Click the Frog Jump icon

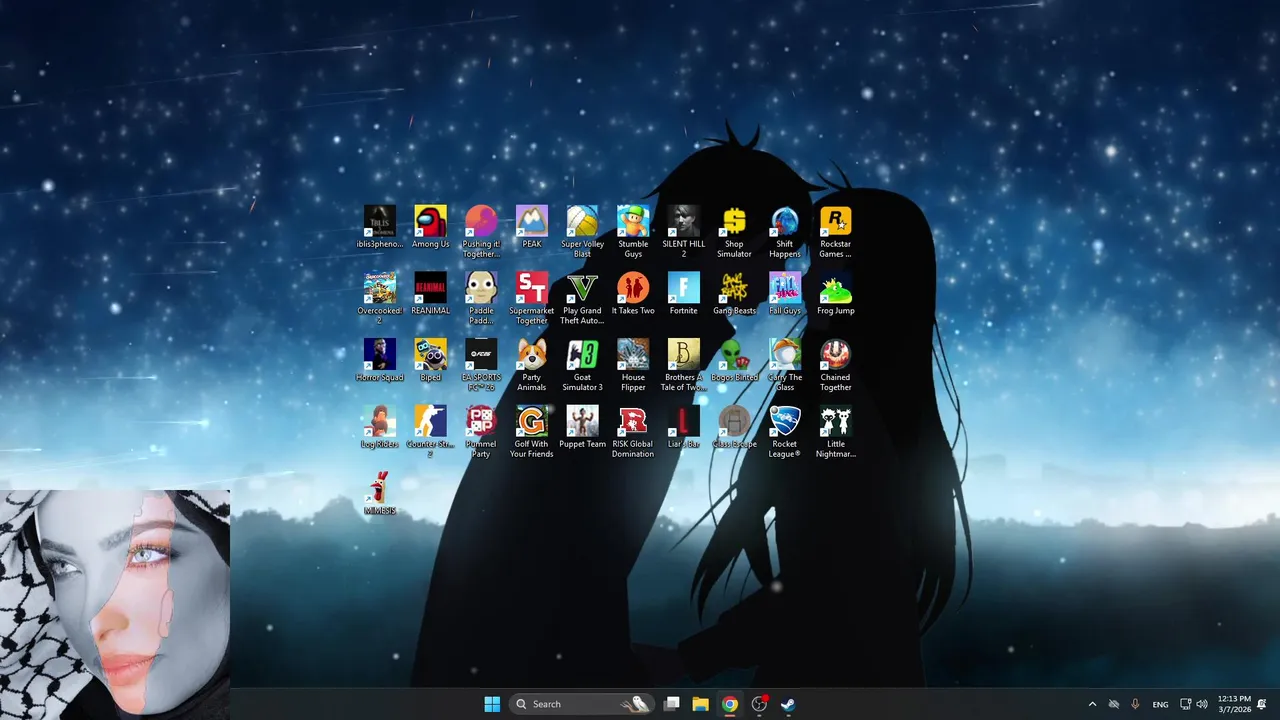[836, 294]
